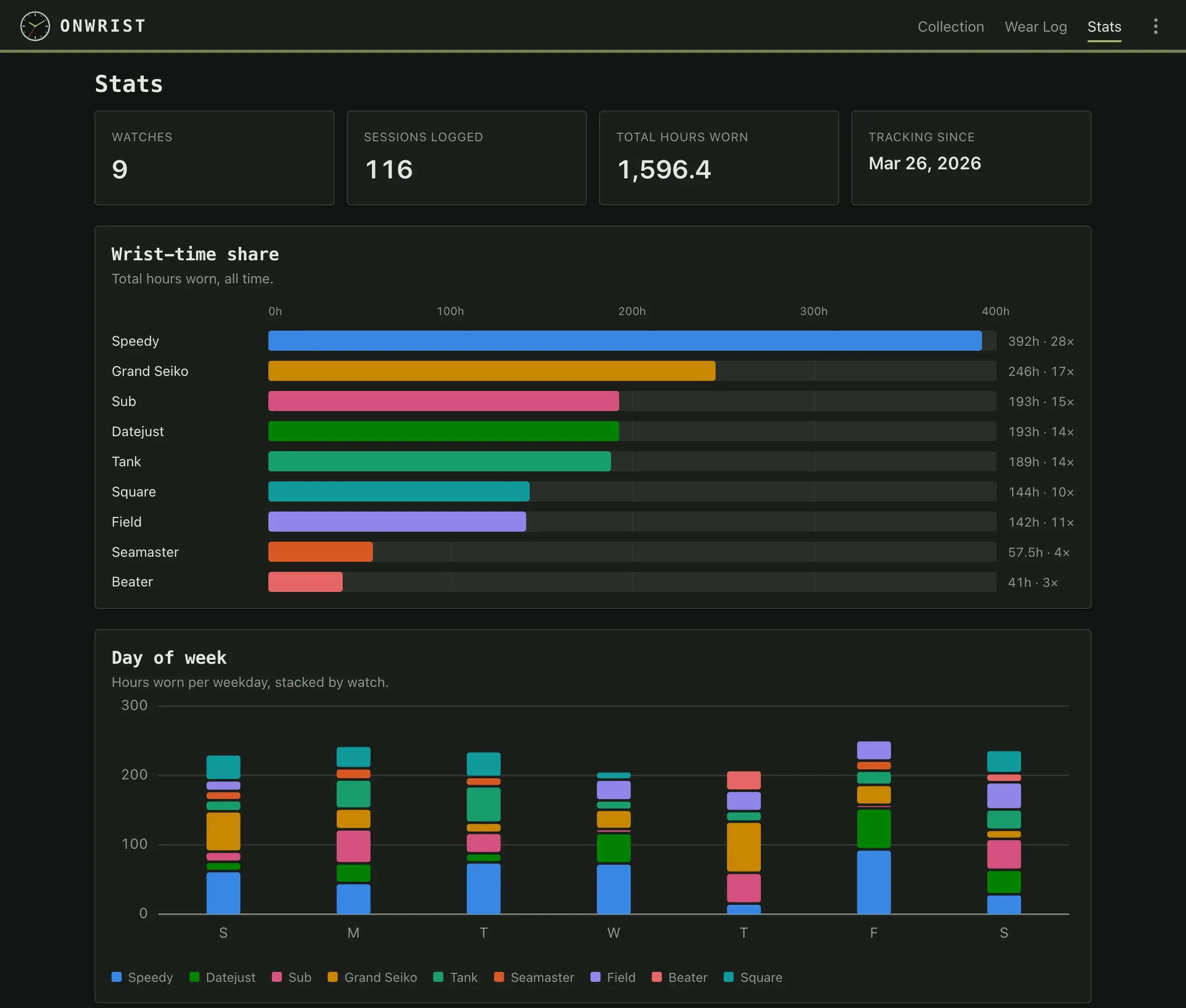Click the "193h · 14×" Datejust value
Image resolution: width=1186 pixels, height=1008 pixels.
1041,432
